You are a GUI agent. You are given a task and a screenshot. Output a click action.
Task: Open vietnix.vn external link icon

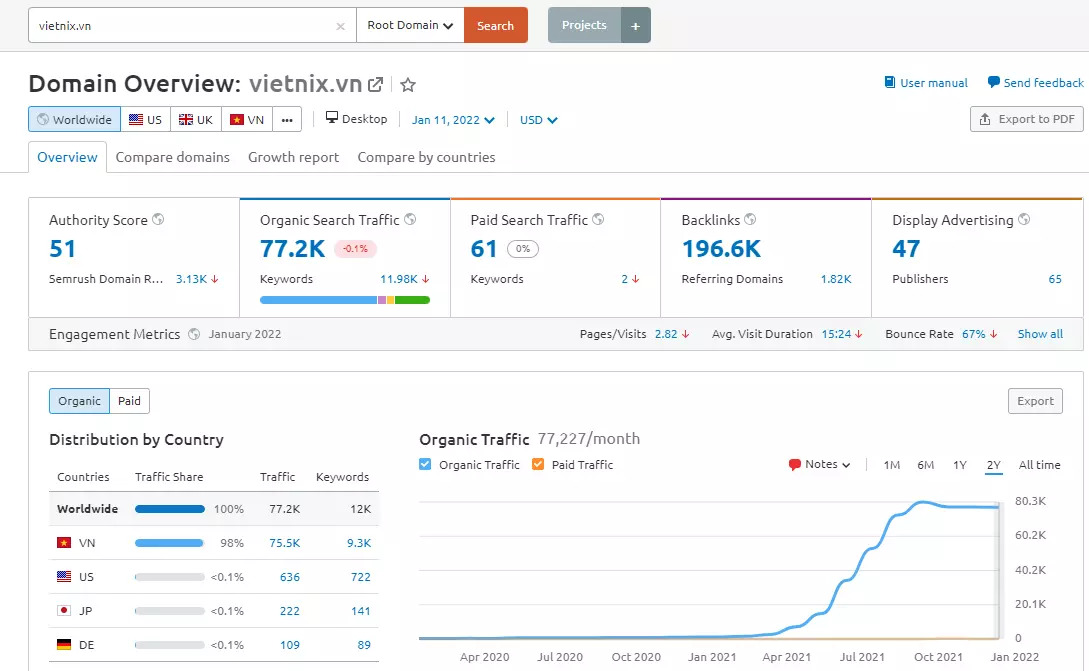click(x=375, y=85)
